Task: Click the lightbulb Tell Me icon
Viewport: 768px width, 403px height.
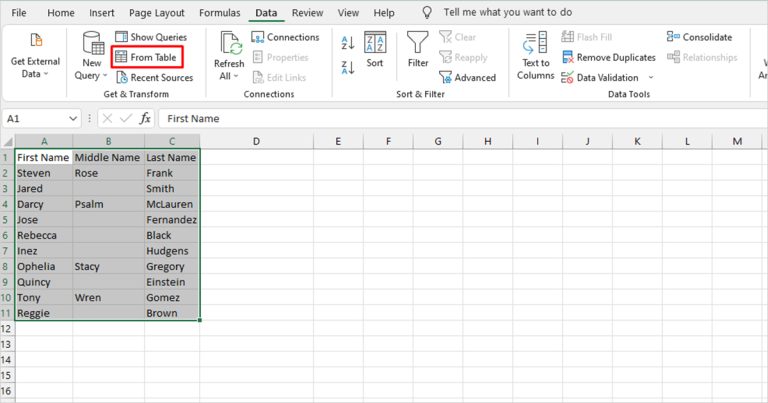Action: (x=427, y=13)
